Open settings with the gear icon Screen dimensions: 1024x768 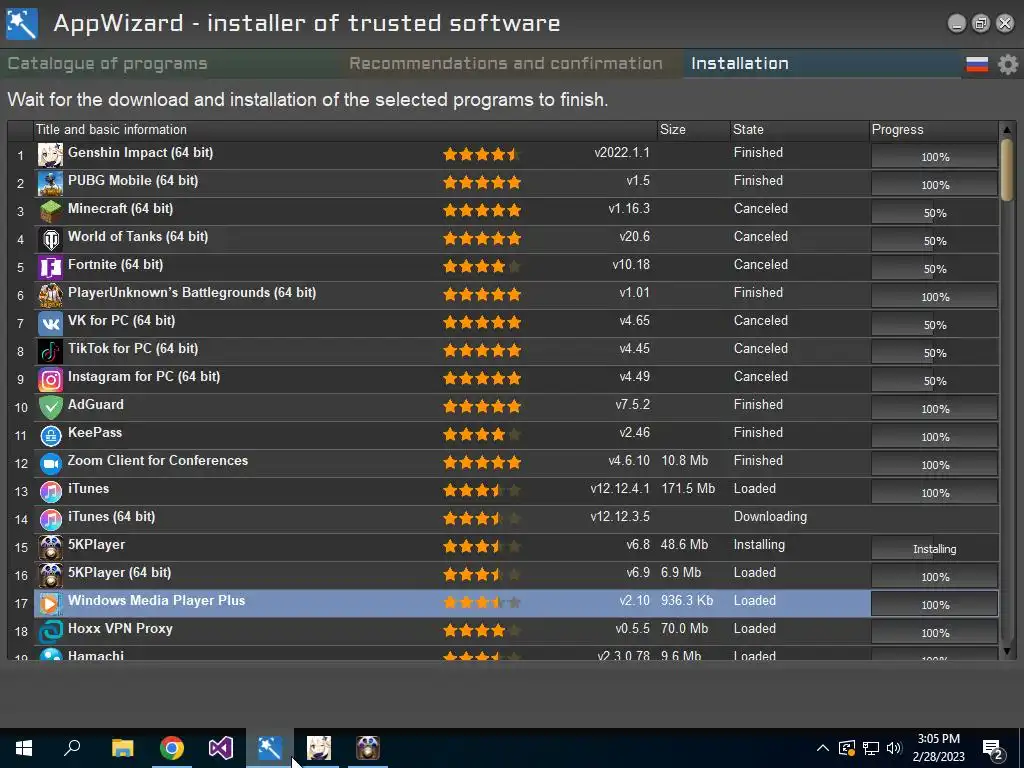click(1008, 64)
